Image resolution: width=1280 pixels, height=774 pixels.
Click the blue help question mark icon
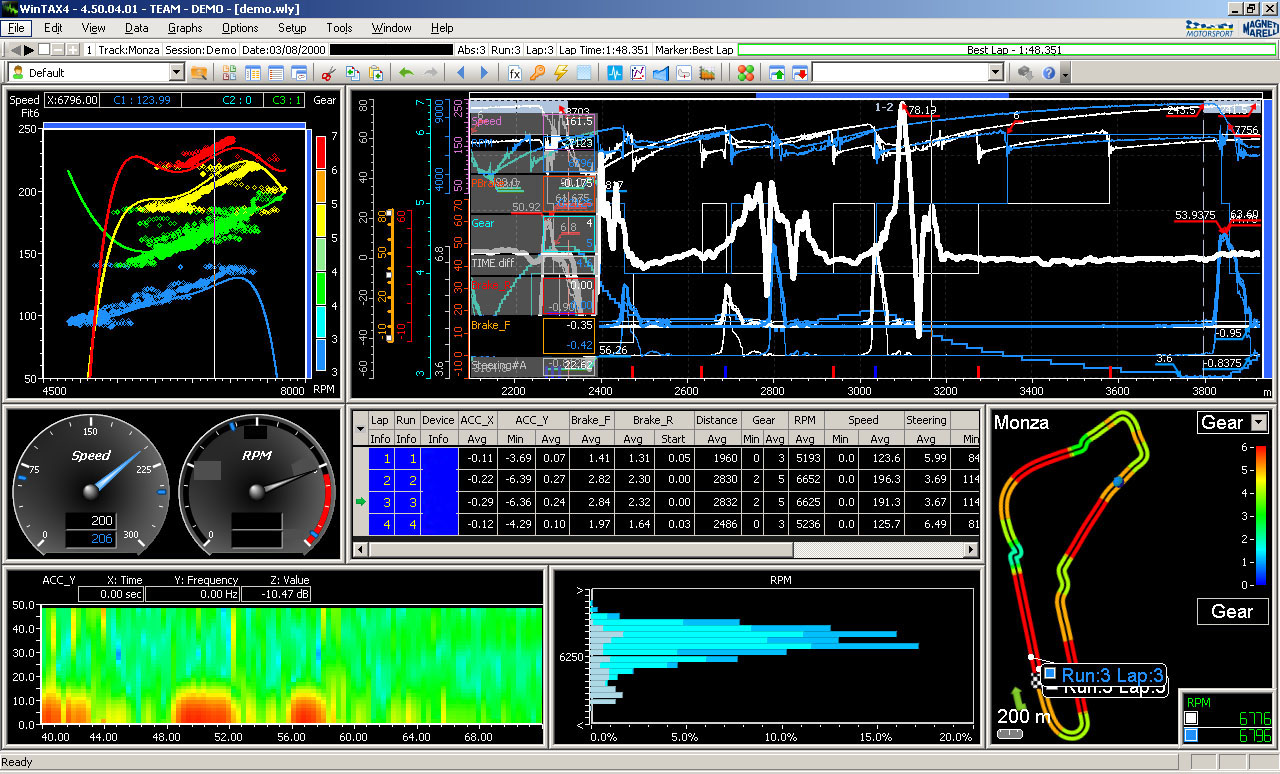[x=1049, y=73]
